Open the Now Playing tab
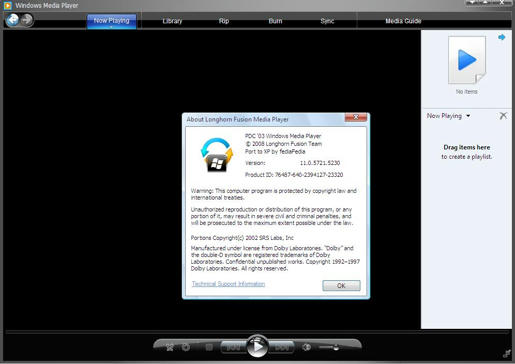This screenshot has height=364, width=515. [x=111, y=21]
